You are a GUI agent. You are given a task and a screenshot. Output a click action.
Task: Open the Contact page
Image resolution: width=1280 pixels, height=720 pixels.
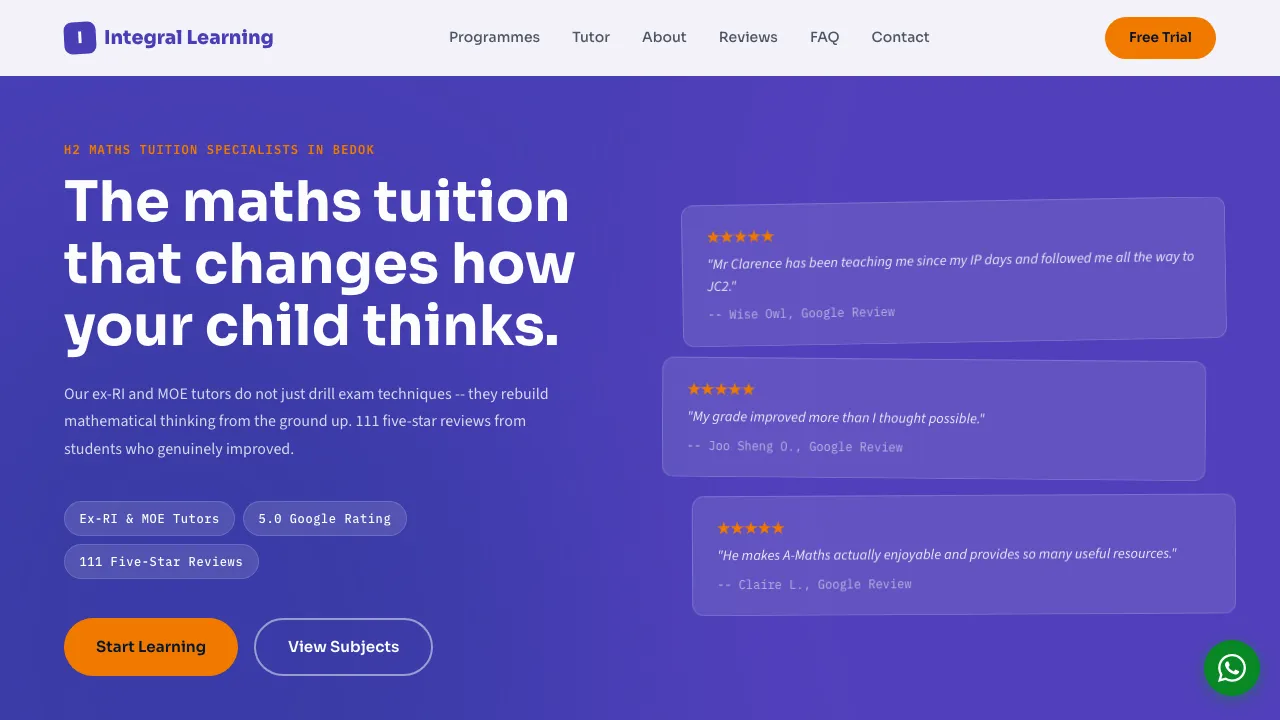900,37
